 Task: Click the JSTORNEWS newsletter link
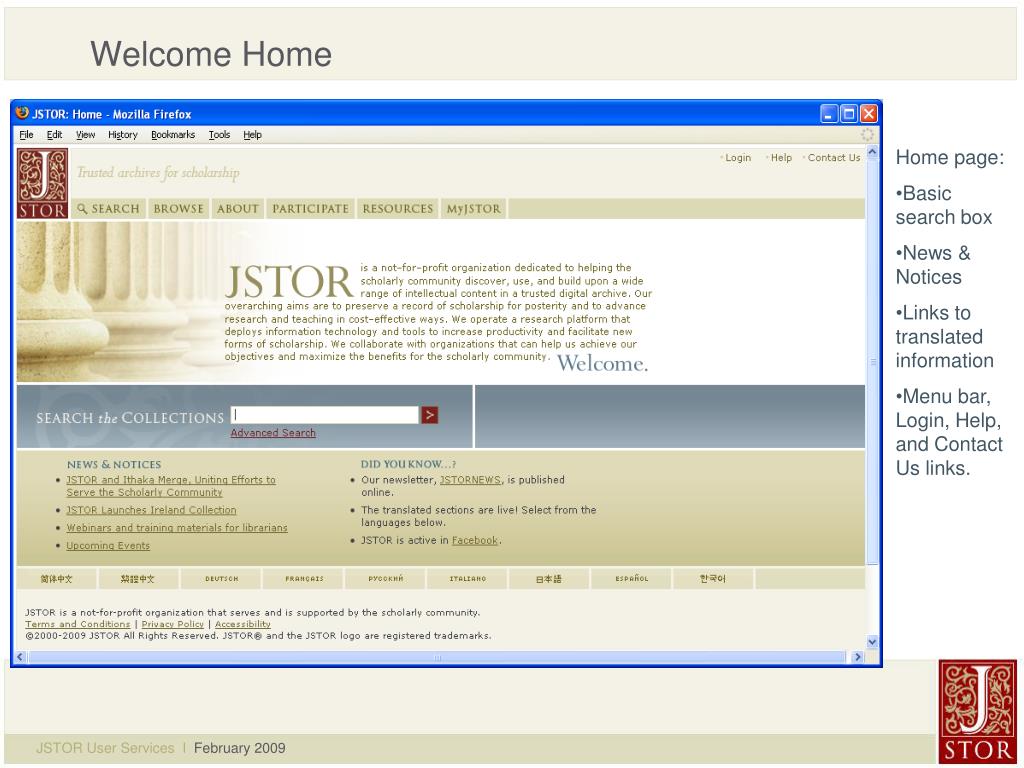(x=470, y=480)
